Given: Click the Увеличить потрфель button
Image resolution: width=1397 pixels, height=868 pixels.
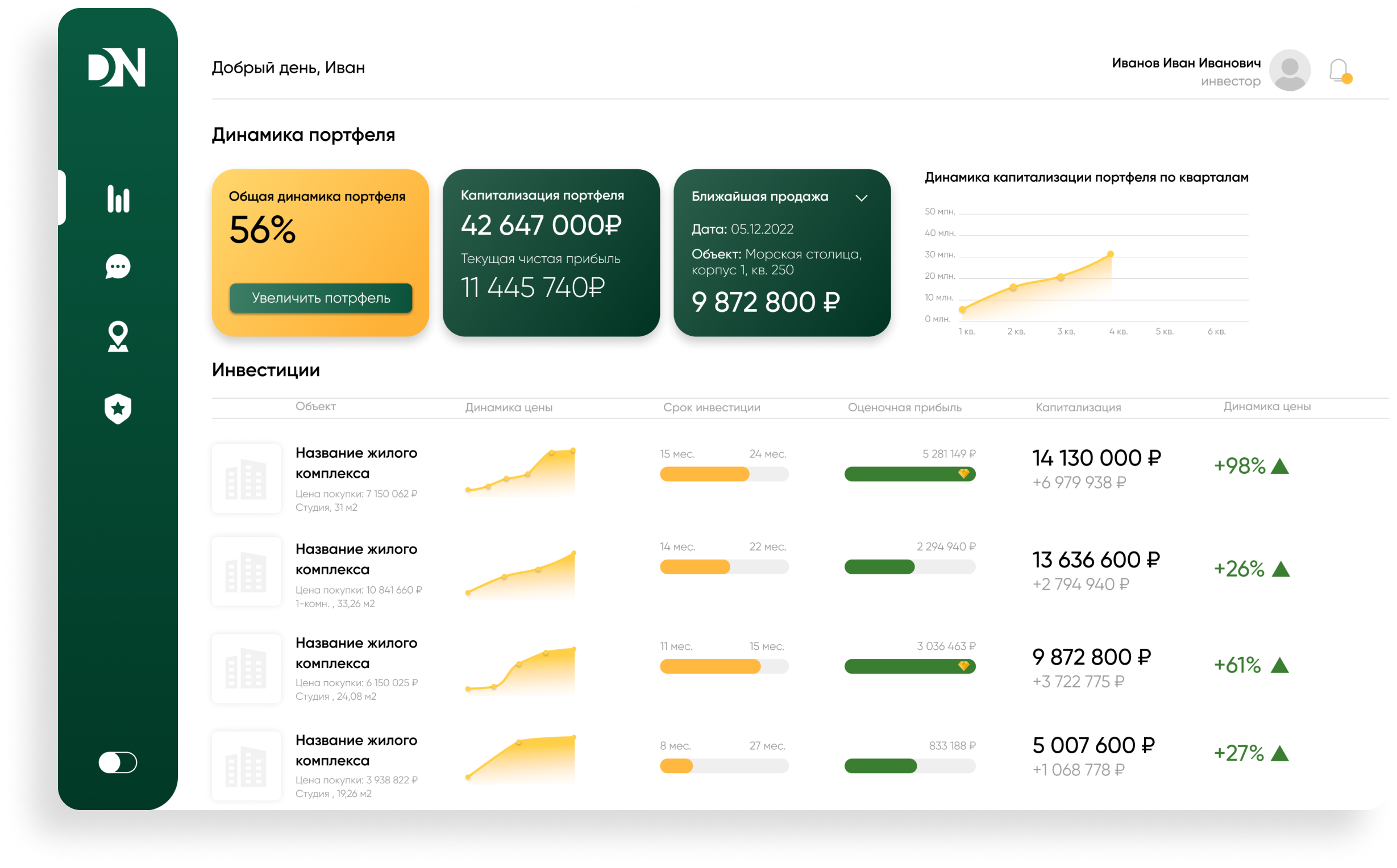Looking at the screenshot, I should tap(321, 298).
